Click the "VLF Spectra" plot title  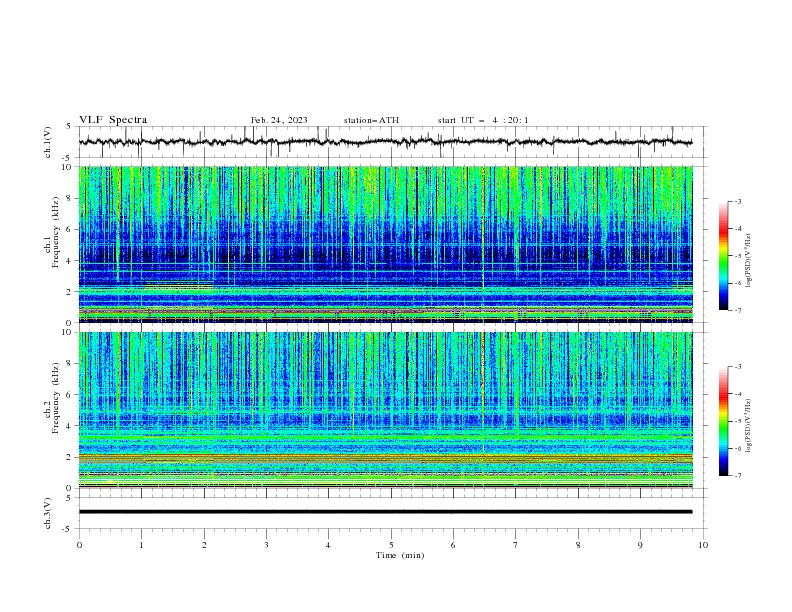[x=113, y=120]
